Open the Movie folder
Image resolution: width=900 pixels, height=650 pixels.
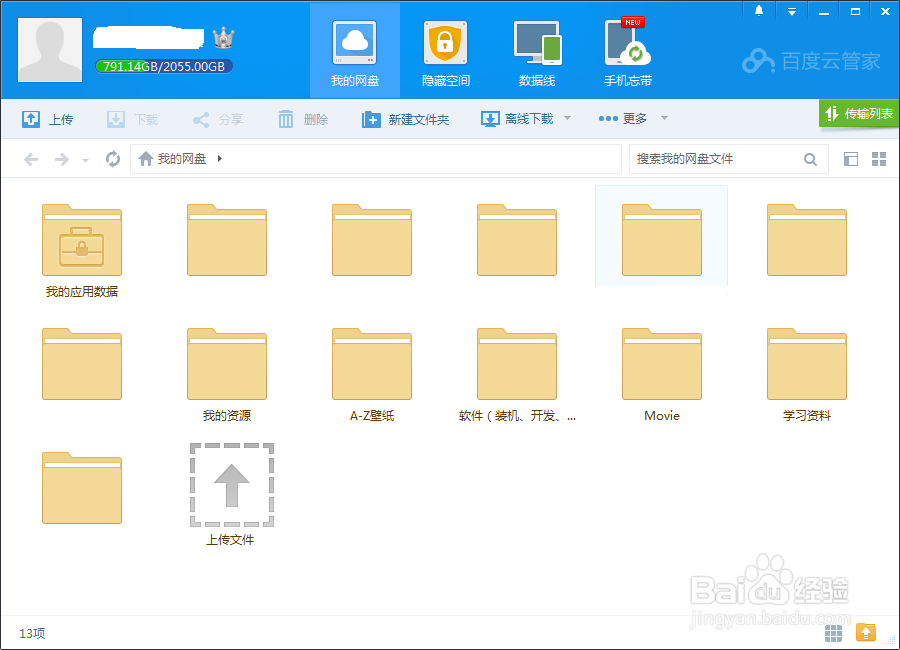coord(661,363)
